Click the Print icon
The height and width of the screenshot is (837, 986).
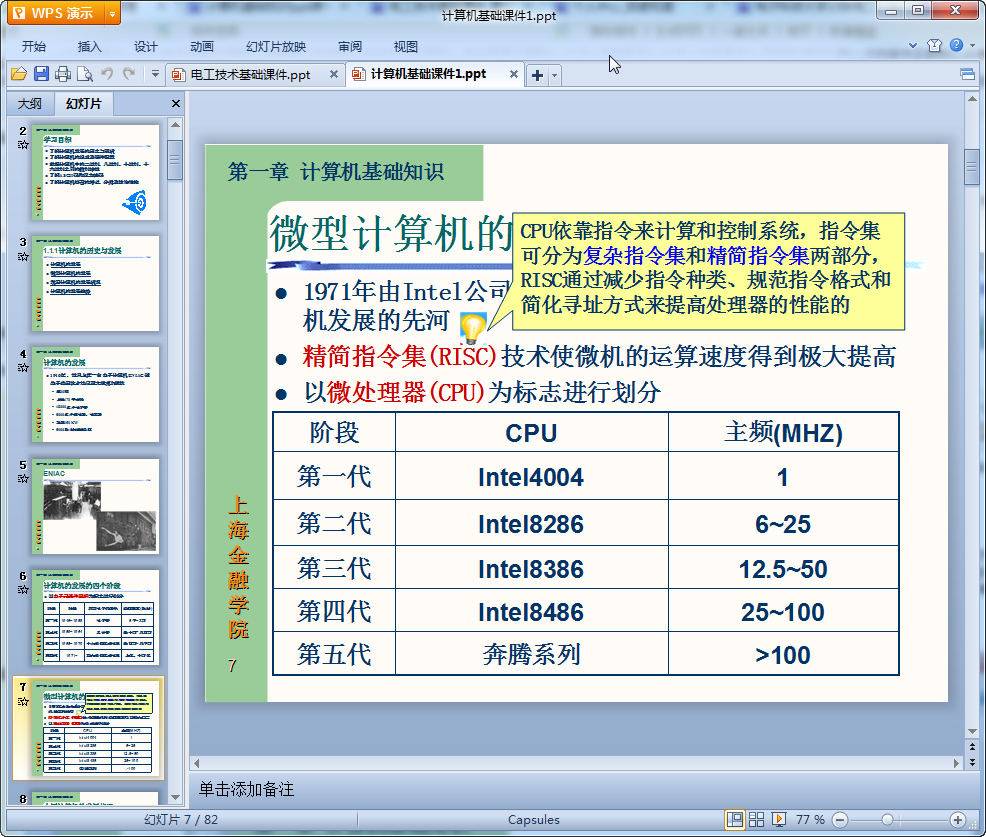point(63,74)
